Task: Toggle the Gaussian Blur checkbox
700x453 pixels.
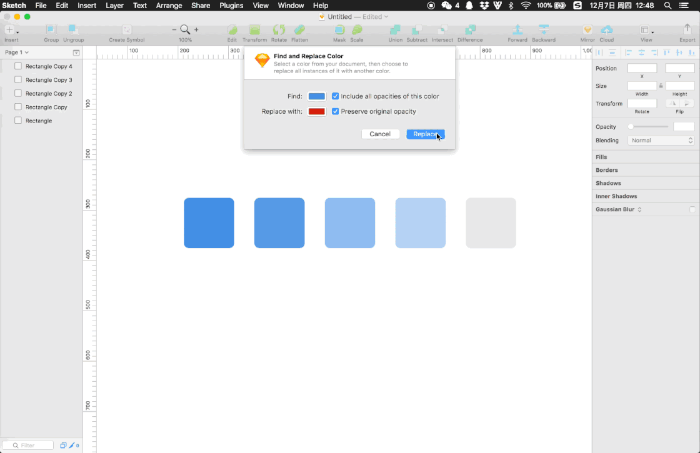Action: [692, 209]
